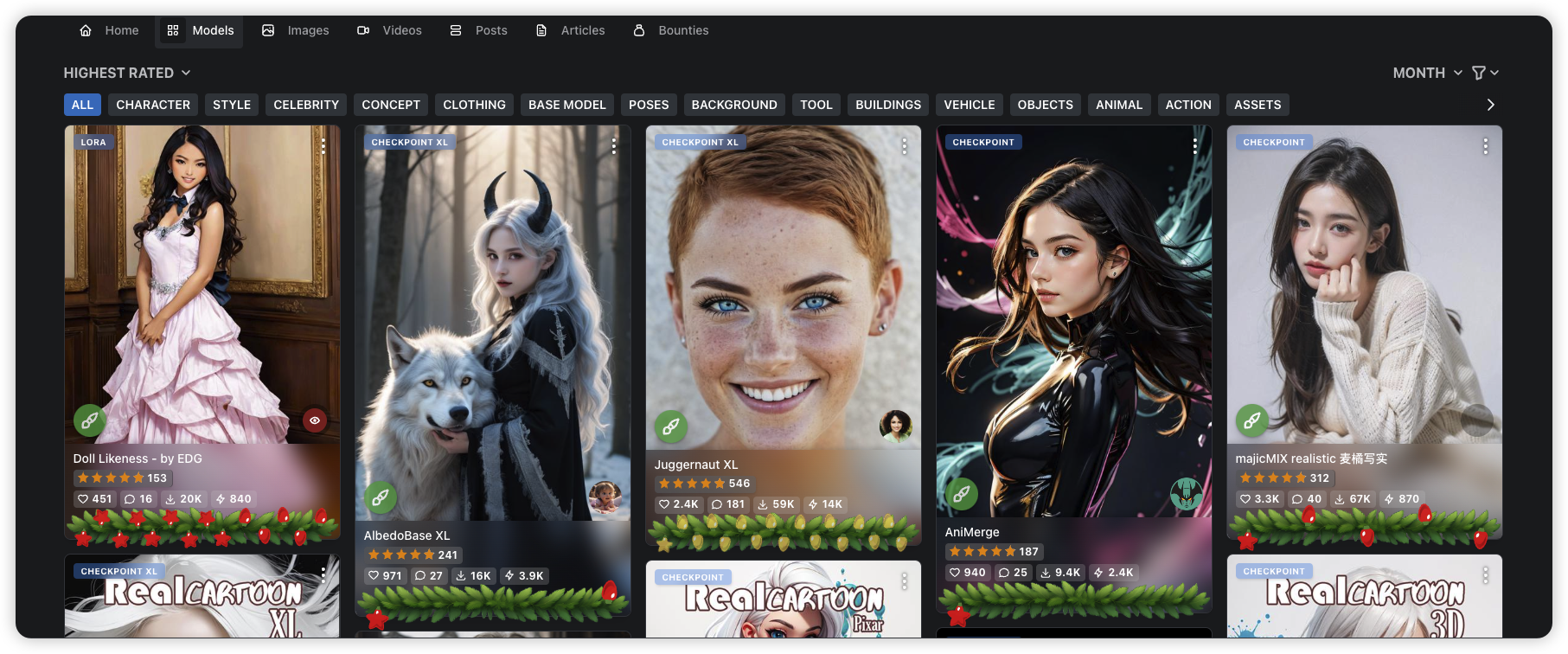Open the Bounties tab
Image resolution: width=1568 pixels, height=654 pixels.
tap(671, 30)
